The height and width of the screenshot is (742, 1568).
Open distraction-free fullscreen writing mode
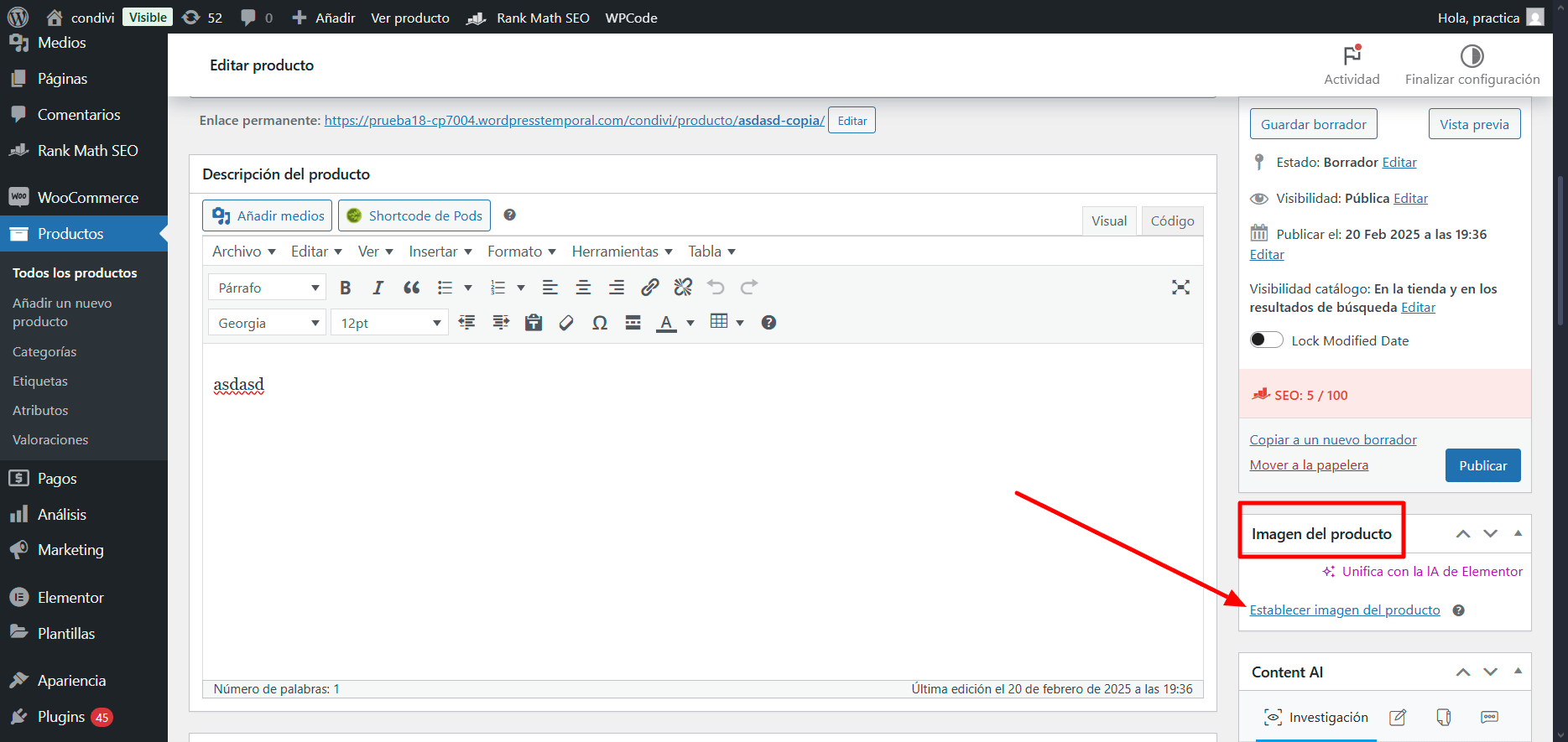click(x=1180, y=288)
